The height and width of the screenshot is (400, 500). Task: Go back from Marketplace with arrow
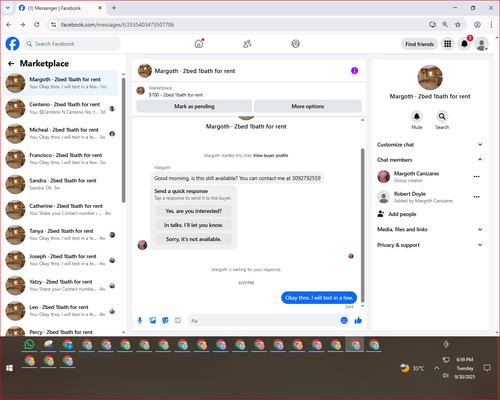(x=11, y=63)
